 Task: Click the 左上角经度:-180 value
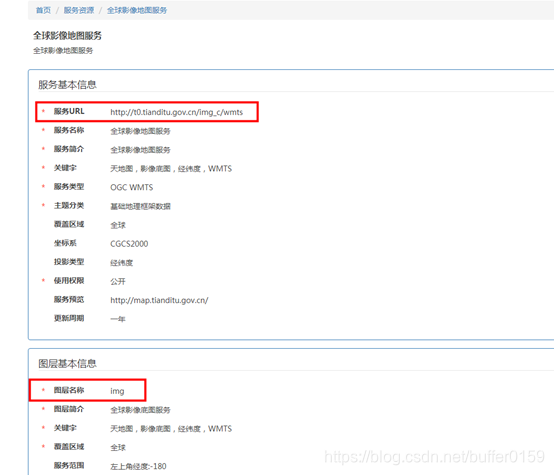138,467
